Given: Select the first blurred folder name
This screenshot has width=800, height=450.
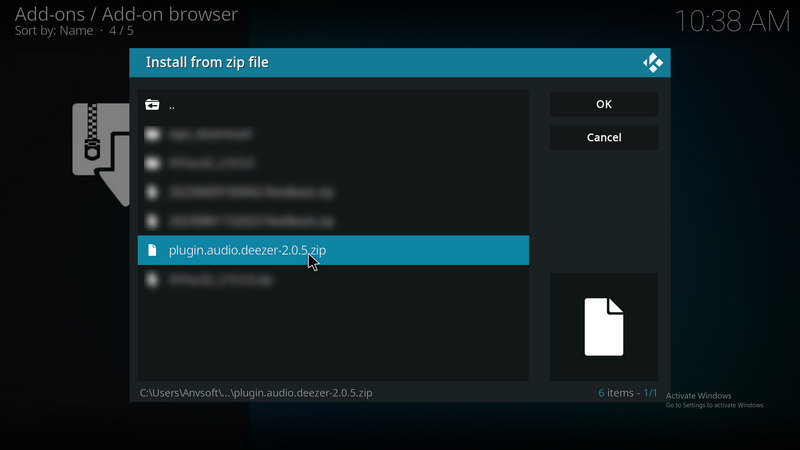Looking at the screenshot, I should coord(210,134).
